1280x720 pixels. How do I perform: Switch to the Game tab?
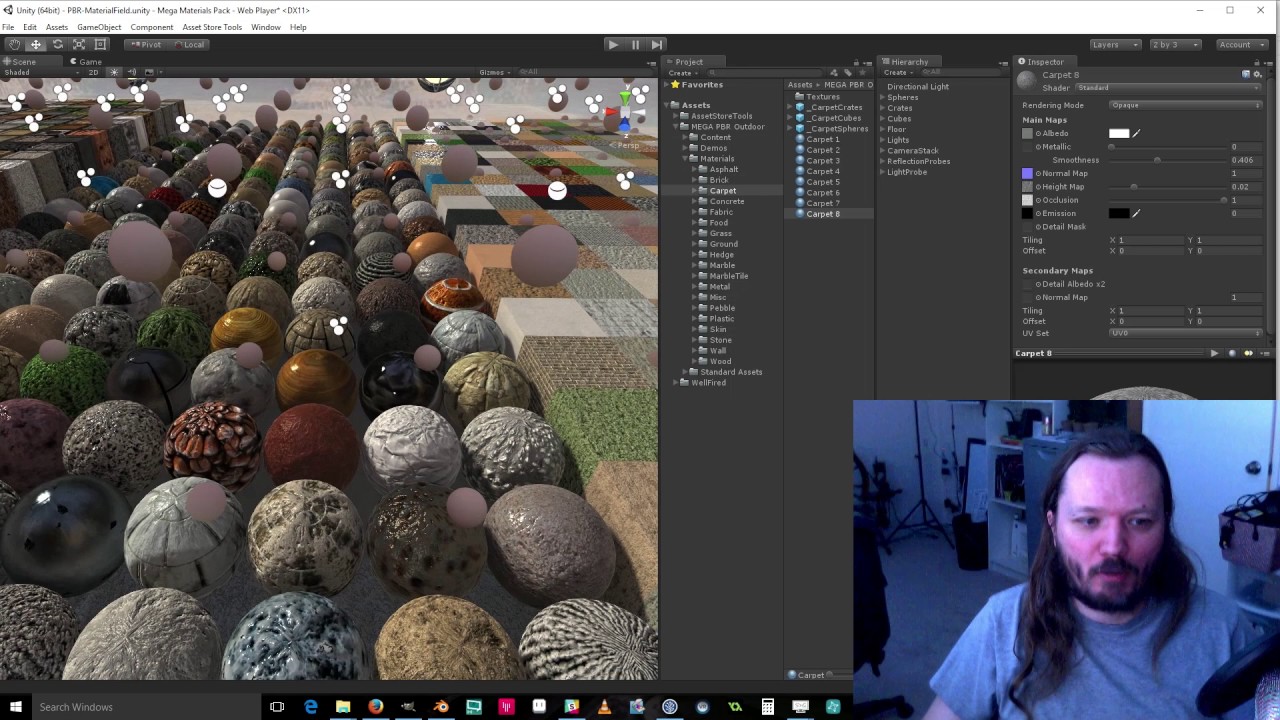pos(85,62)
